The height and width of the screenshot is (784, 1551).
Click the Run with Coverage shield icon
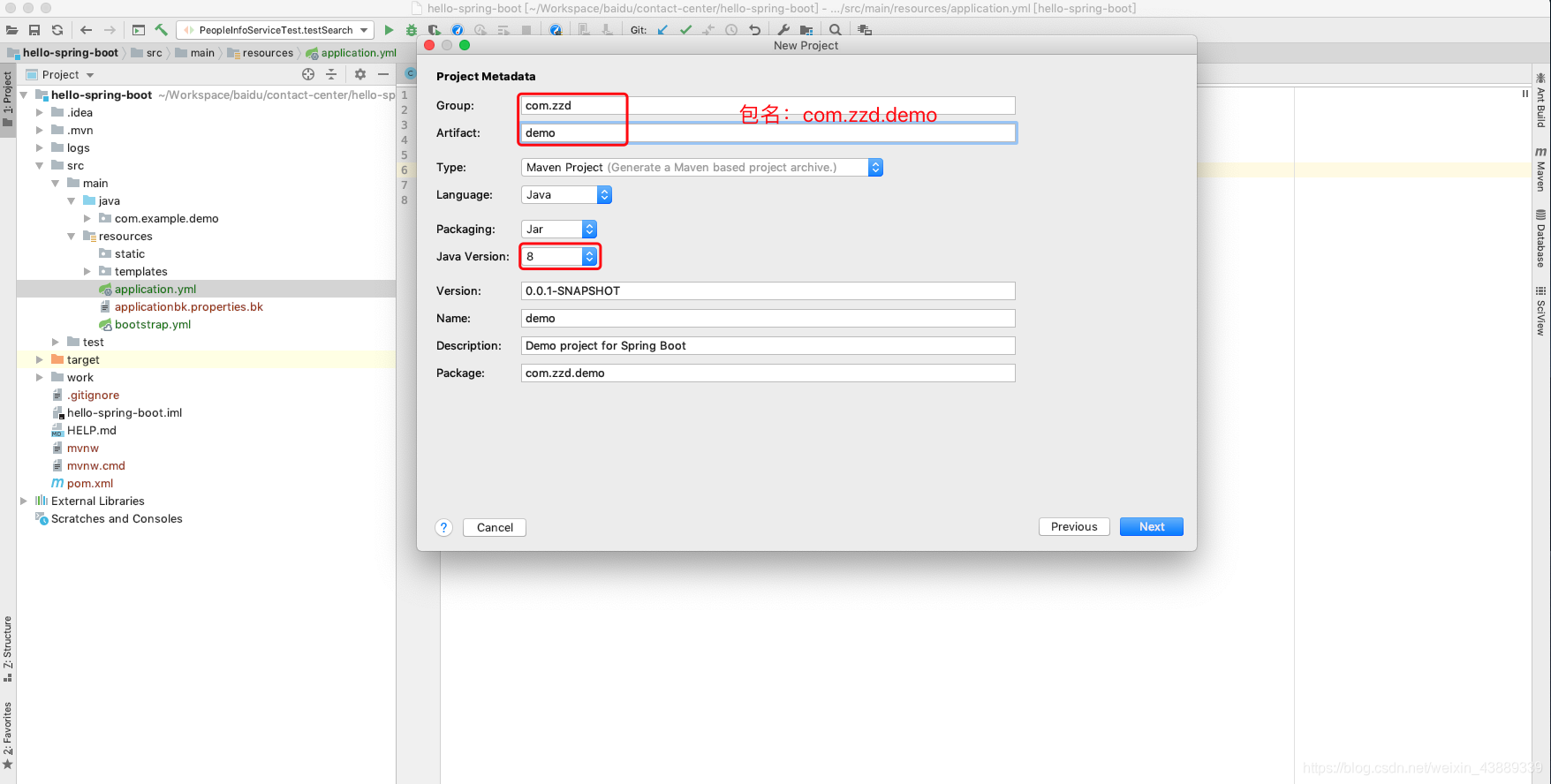pyautogui.click(x=435, y=30)
